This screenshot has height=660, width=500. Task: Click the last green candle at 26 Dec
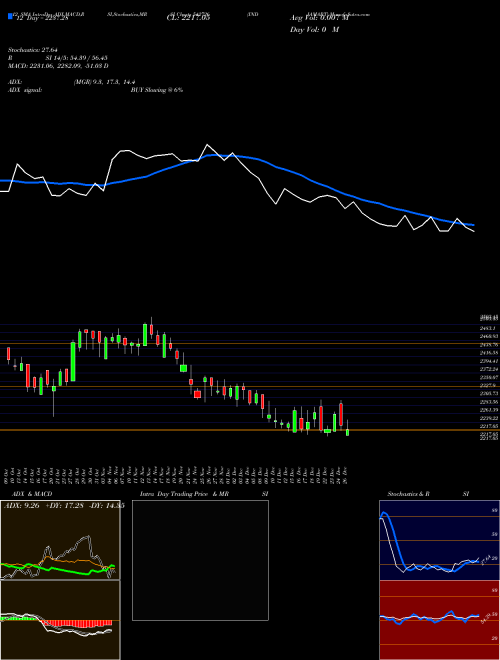click(348, 432)
